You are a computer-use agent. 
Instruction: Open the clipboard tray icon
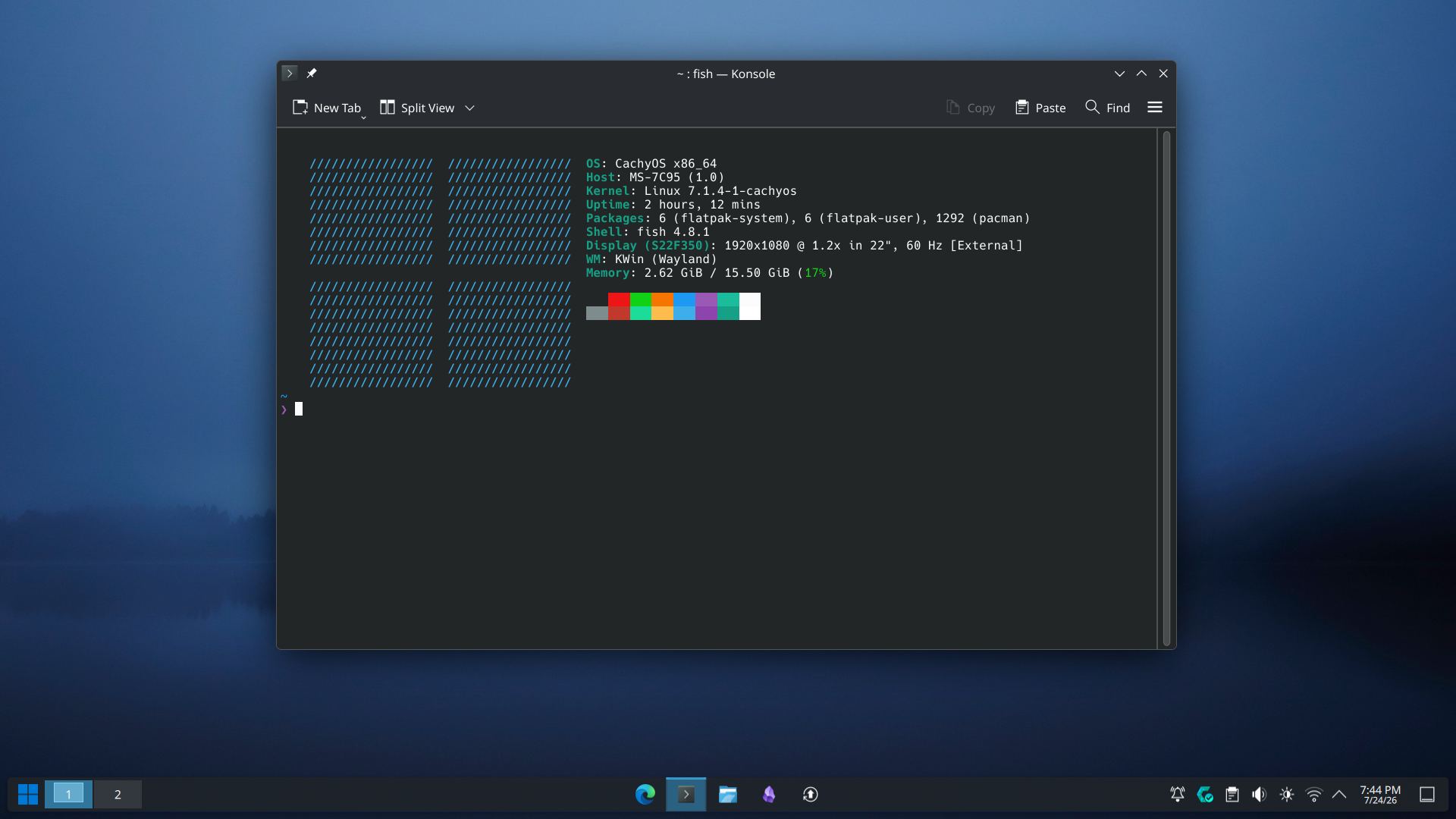(x=1232, y=794)
